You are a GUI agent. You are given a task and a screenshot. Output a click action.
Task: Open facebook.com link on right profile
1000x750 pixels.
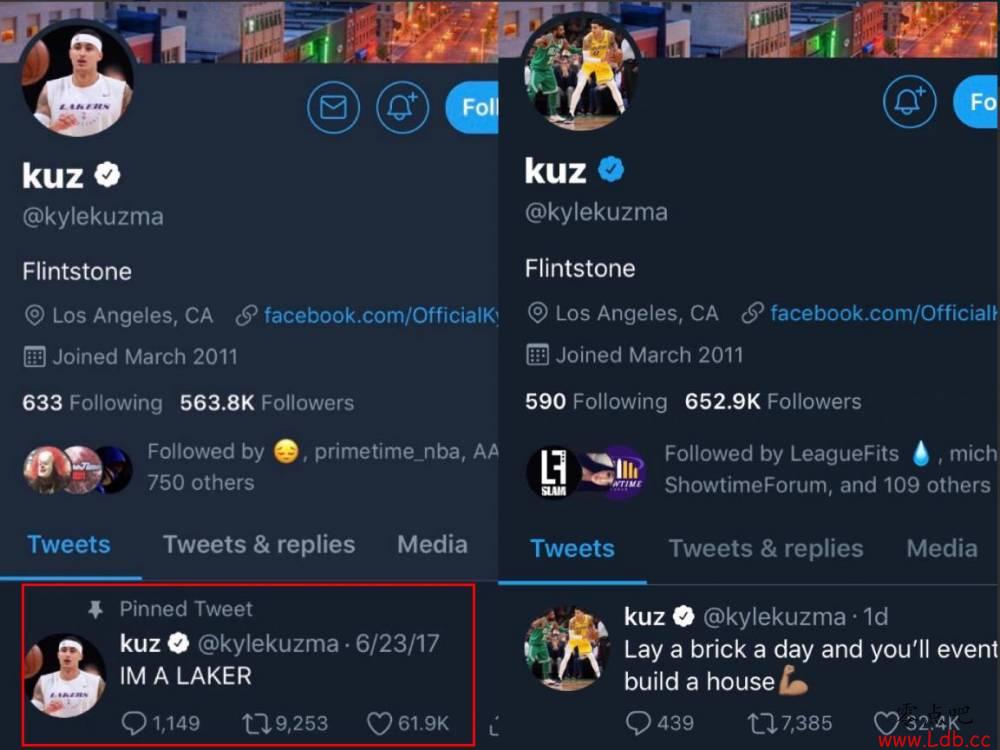[884, 313]
